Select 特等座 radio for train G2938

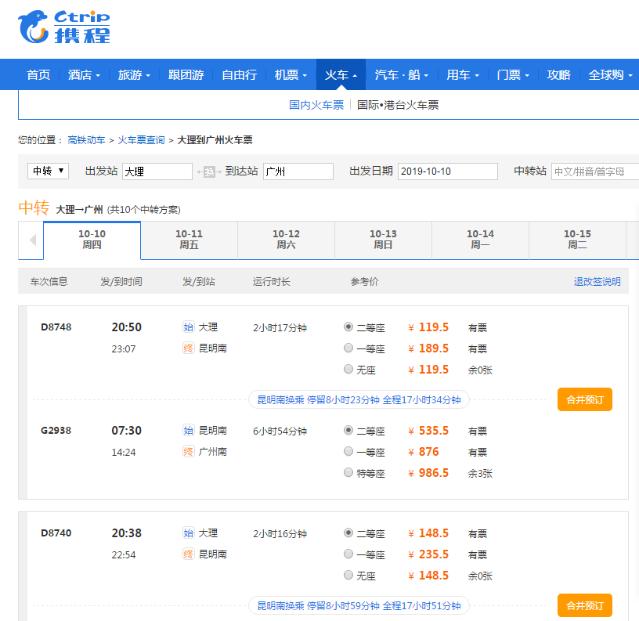tap(348, 473)
